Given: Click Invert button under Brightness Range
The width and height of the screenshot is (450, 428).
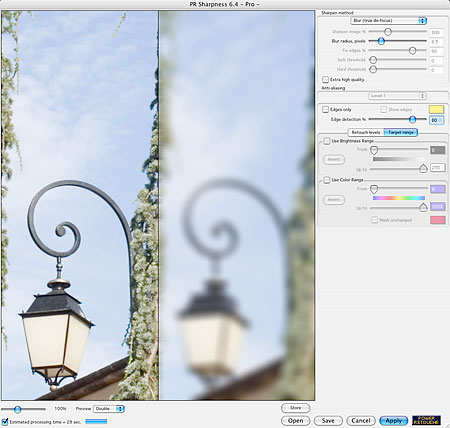Looking at the screenshot, I should (x=334, y=159).
